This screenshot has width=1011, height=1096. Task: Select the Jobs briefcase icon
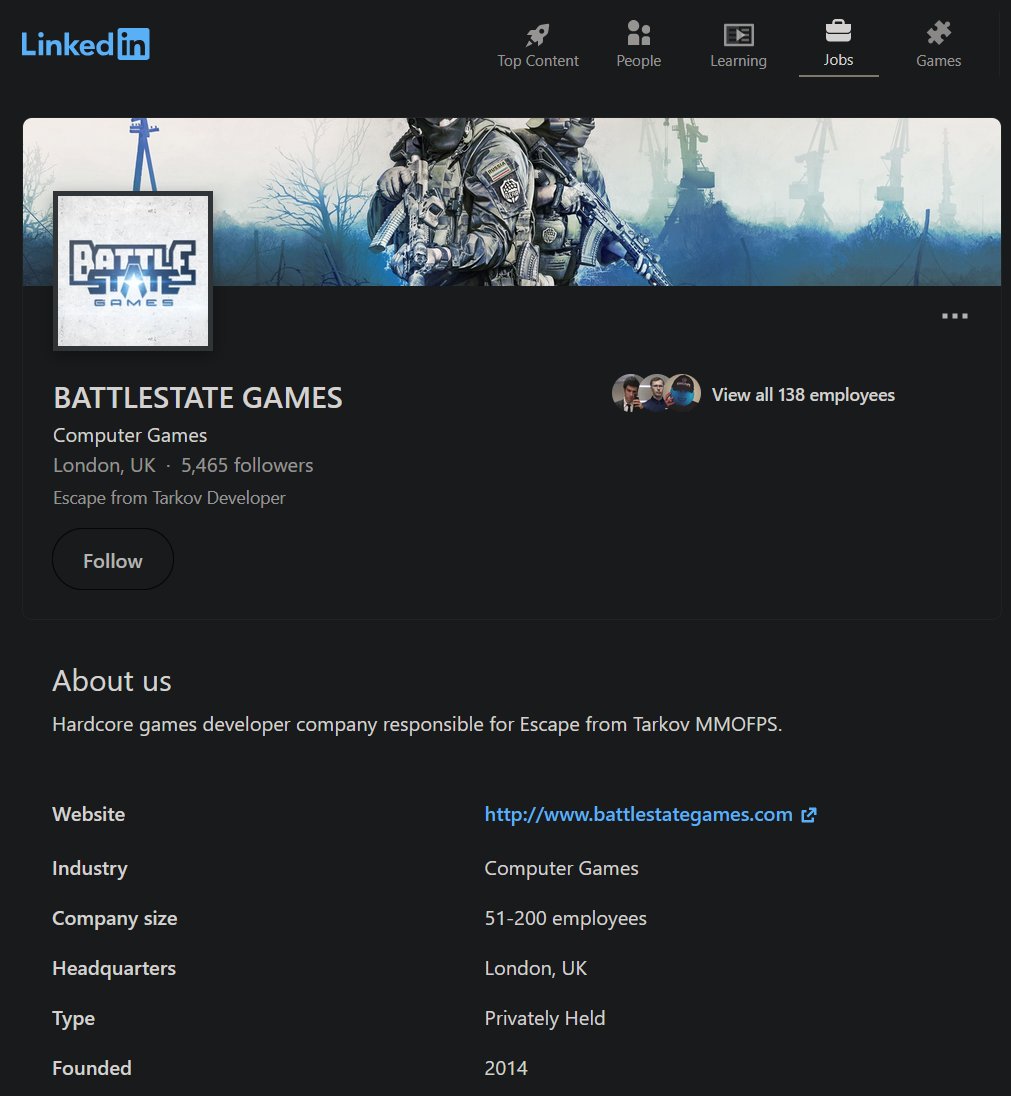838,31
